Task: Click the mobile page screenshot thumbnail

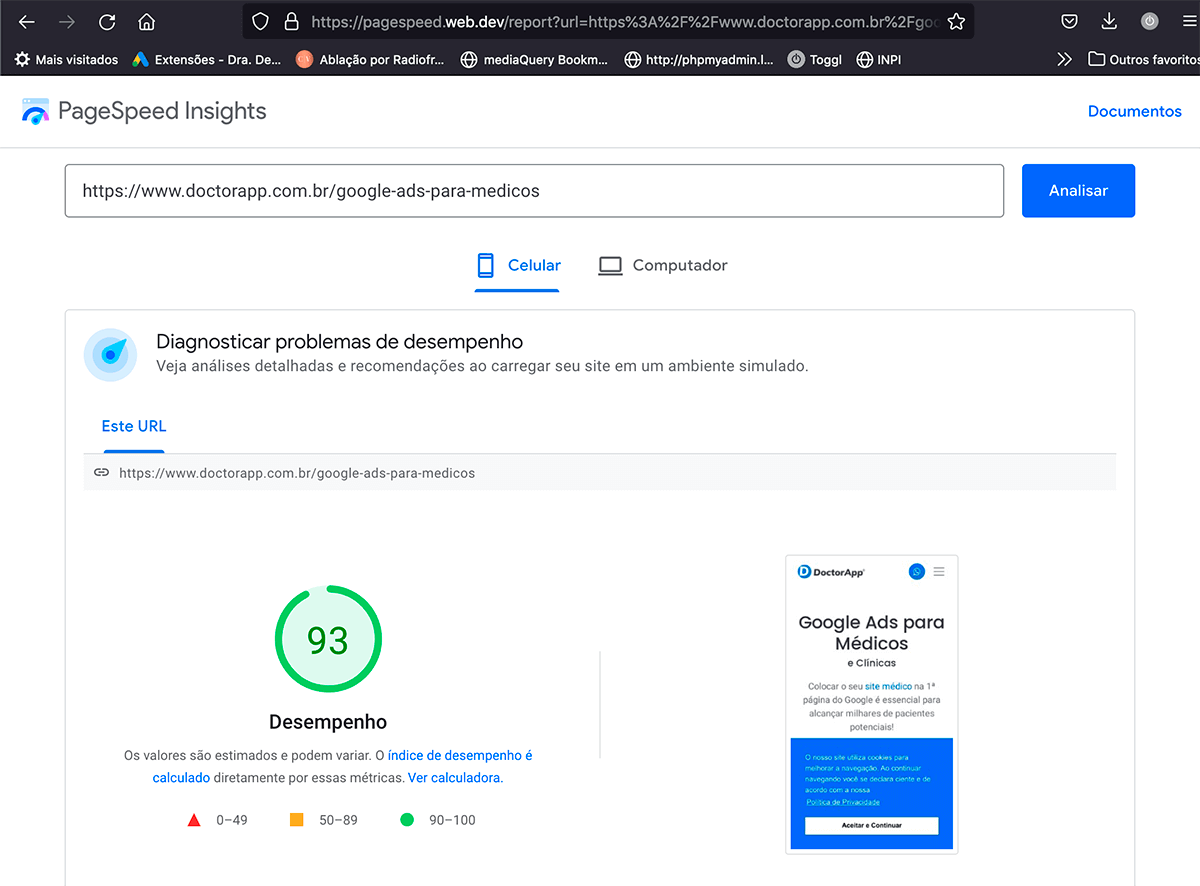Action: click(872, 704)
